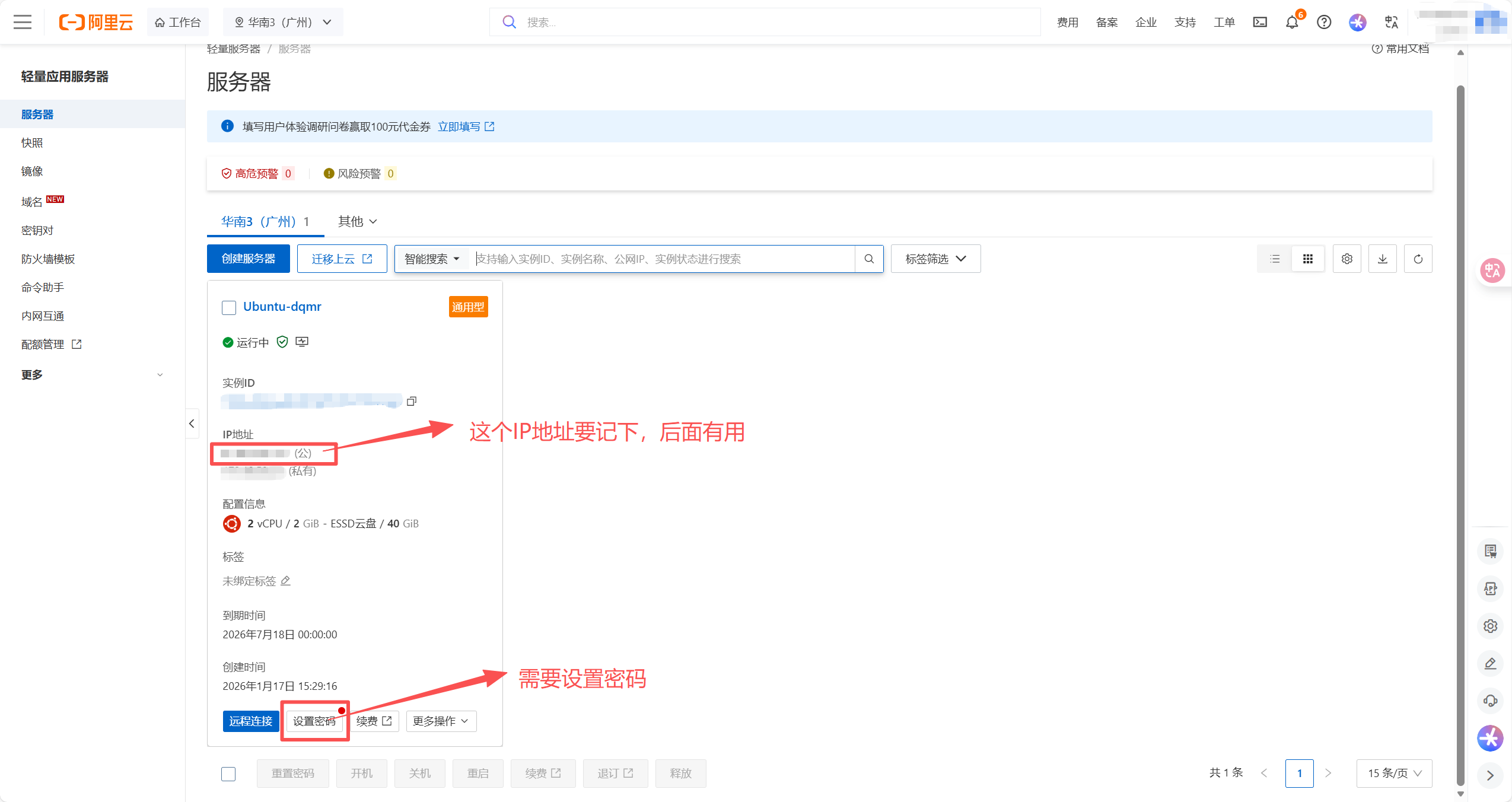The image size is (1512, 802).
Task: Switch to grid card view
Action: point(1307,259)
